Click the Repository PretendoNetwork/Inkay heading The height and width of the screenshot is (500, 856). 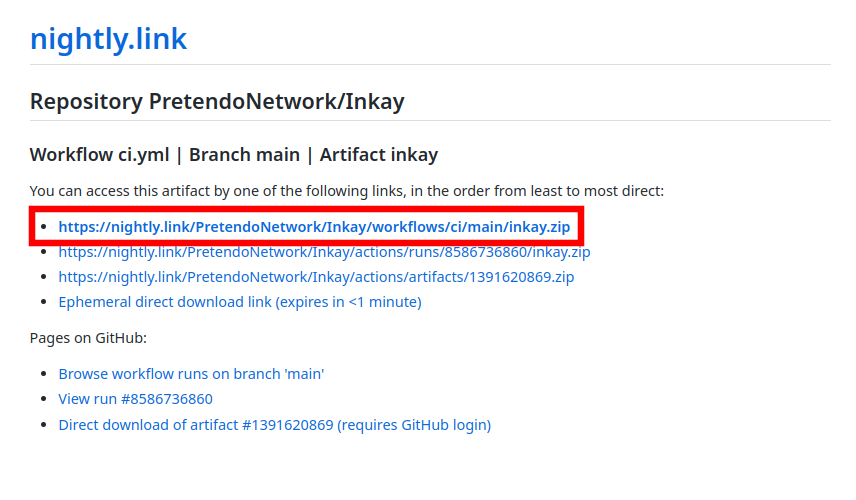coord(217,102)
